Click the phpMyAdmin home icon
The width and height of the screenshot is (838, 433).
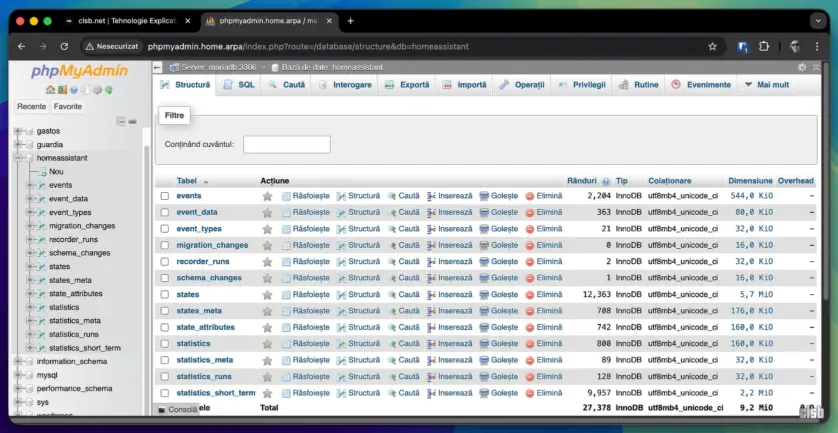[x=50, y=89]
